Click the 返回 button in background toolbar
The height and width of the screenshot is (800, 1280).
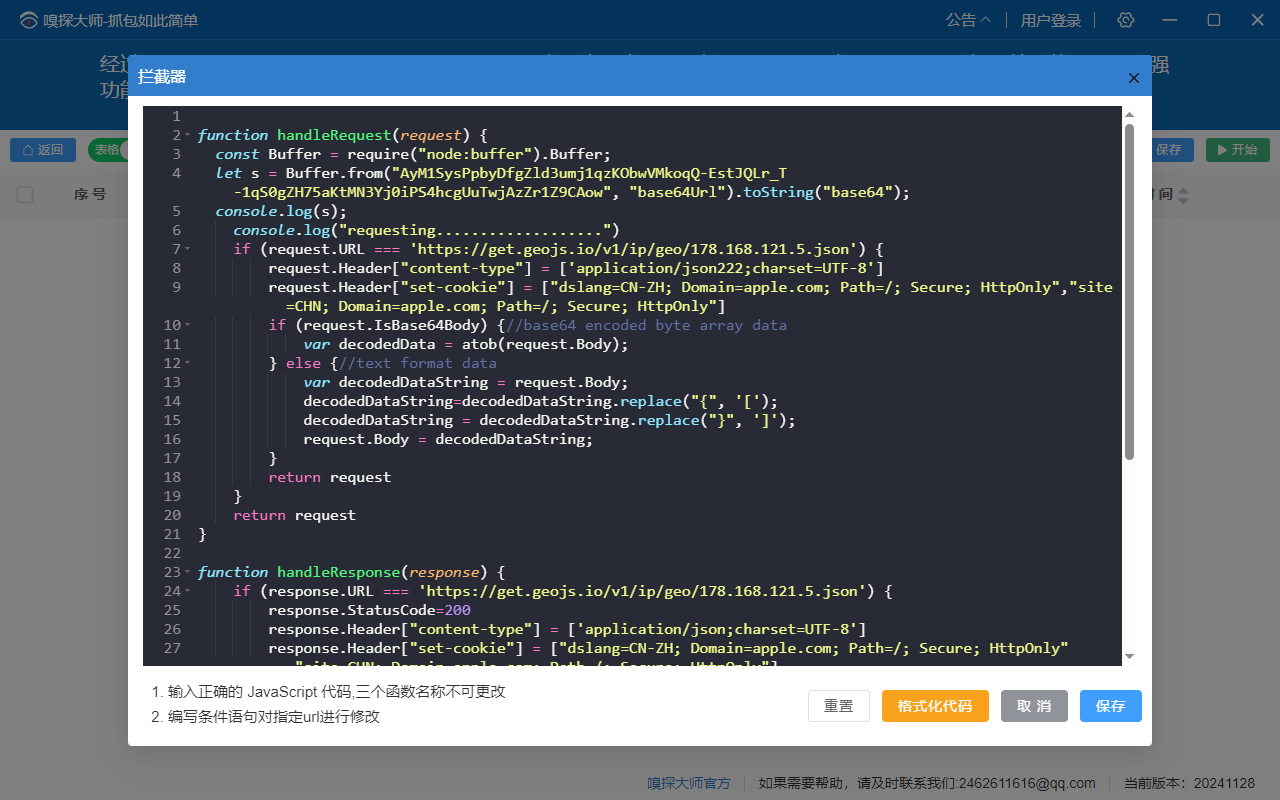(x=43, y=150)
